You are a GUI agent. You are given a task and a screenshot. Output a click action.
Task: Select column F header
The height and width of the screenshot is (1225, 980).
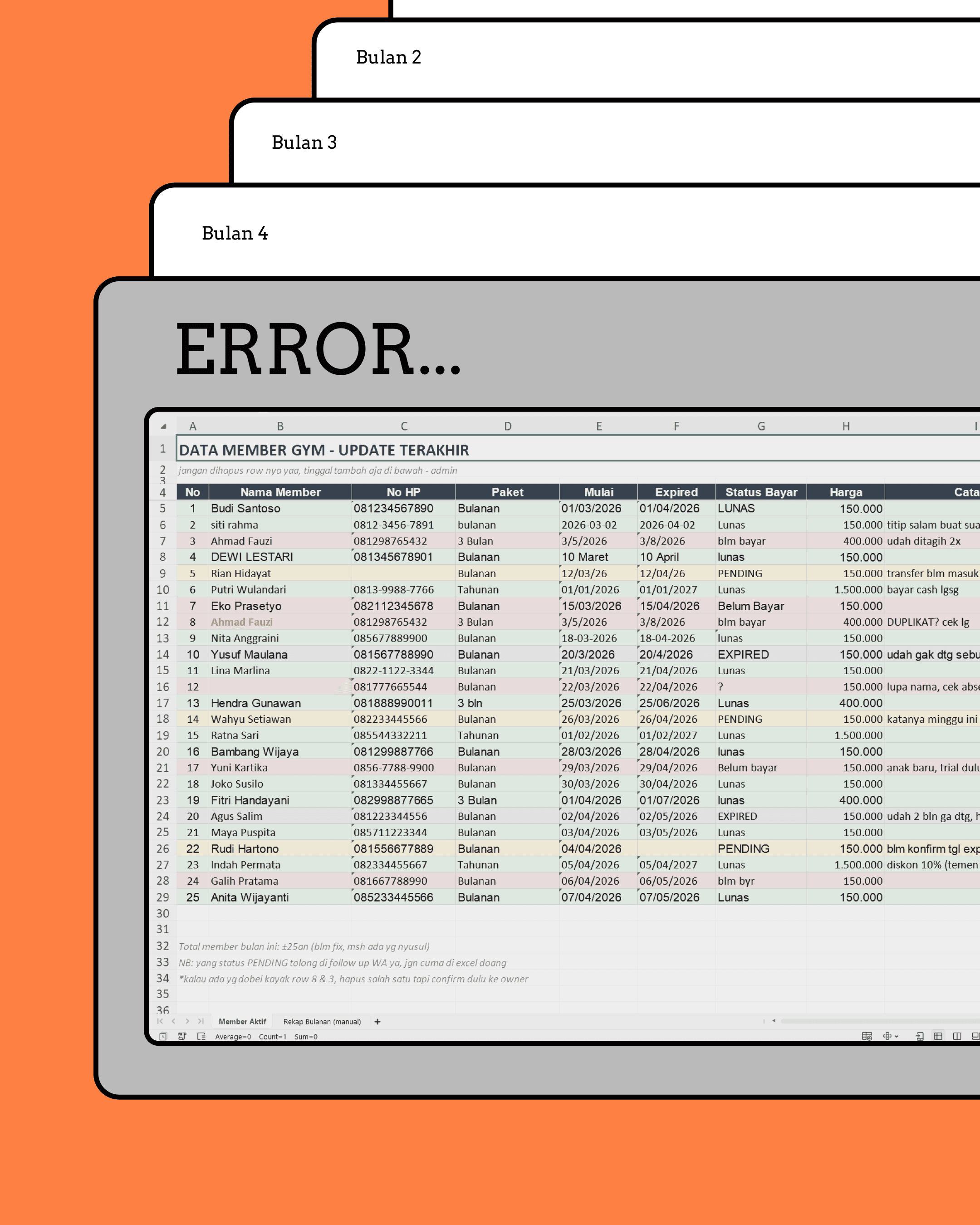[676, 426]
